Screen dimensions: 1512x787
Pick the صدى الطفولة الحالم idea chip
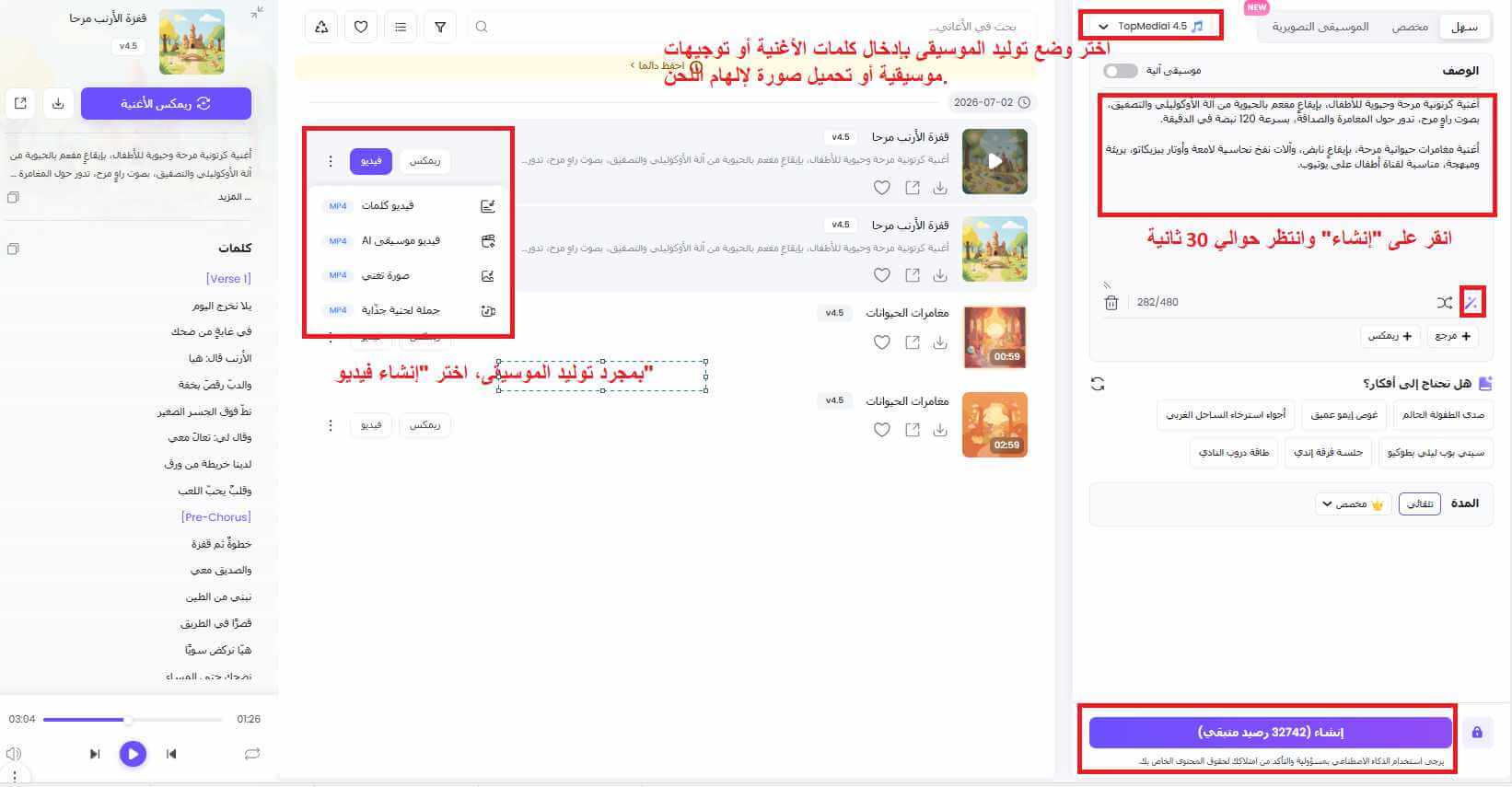[x=1443, y=415]
